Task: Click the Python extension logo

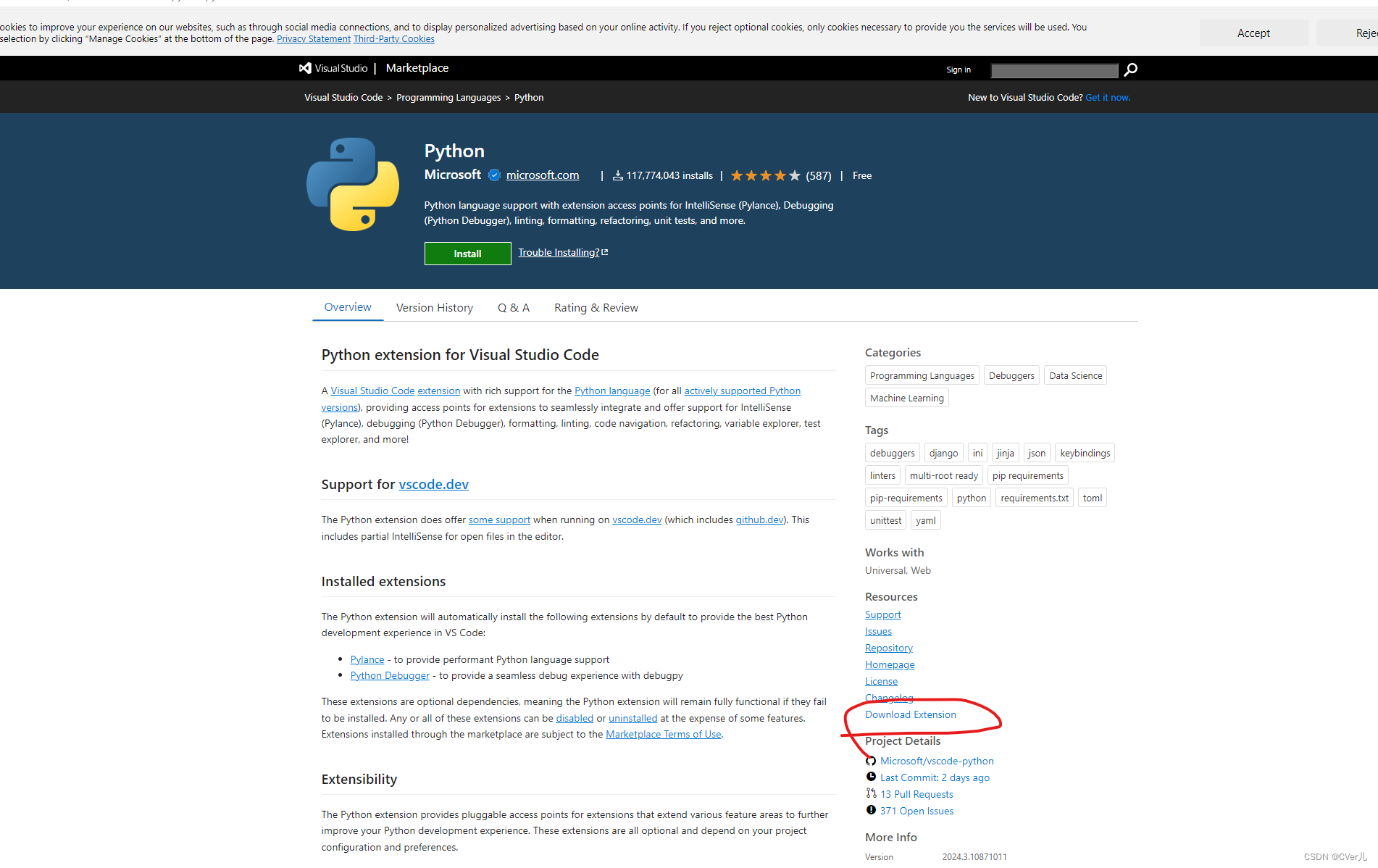Action: click(x=353, y=184)
